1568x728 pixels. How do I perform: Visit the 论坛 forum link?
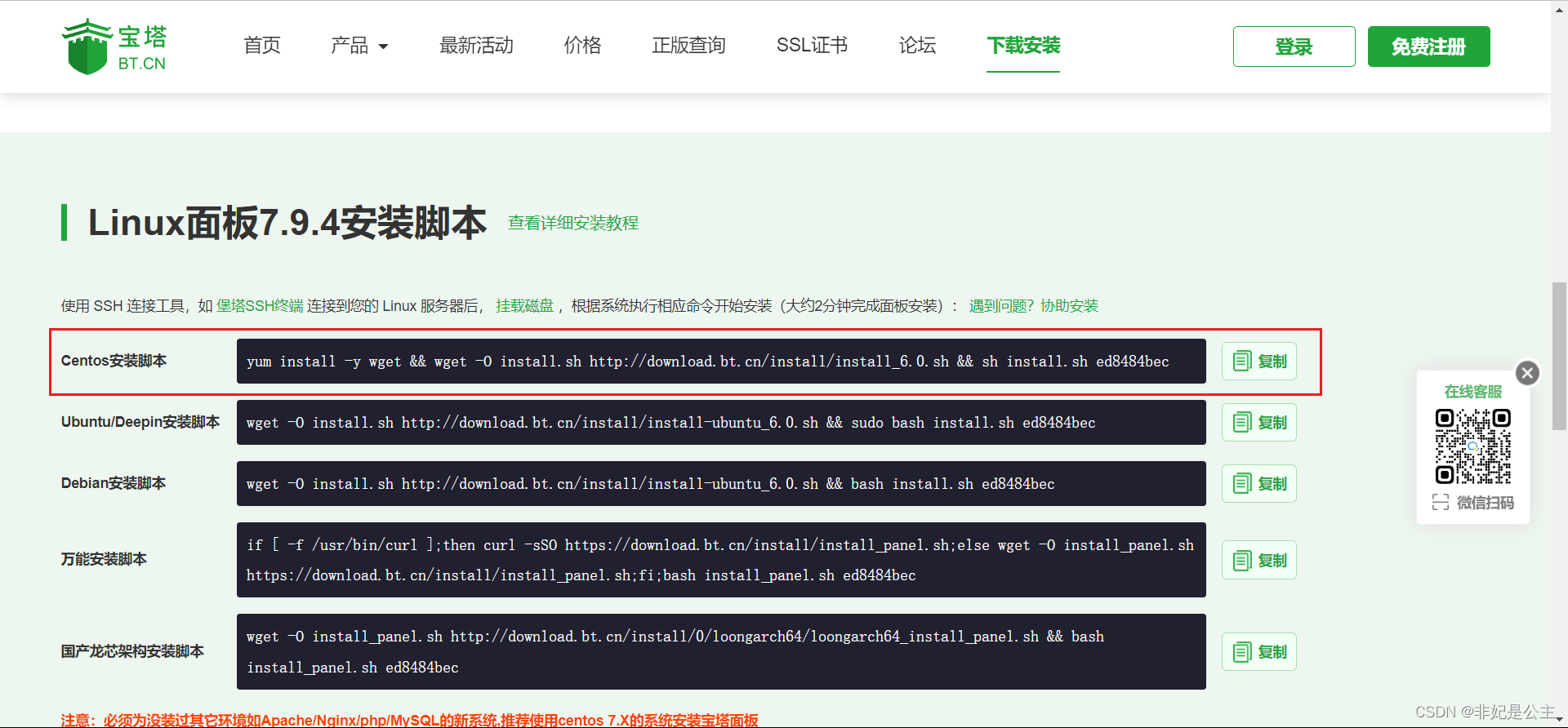[917, 46]
